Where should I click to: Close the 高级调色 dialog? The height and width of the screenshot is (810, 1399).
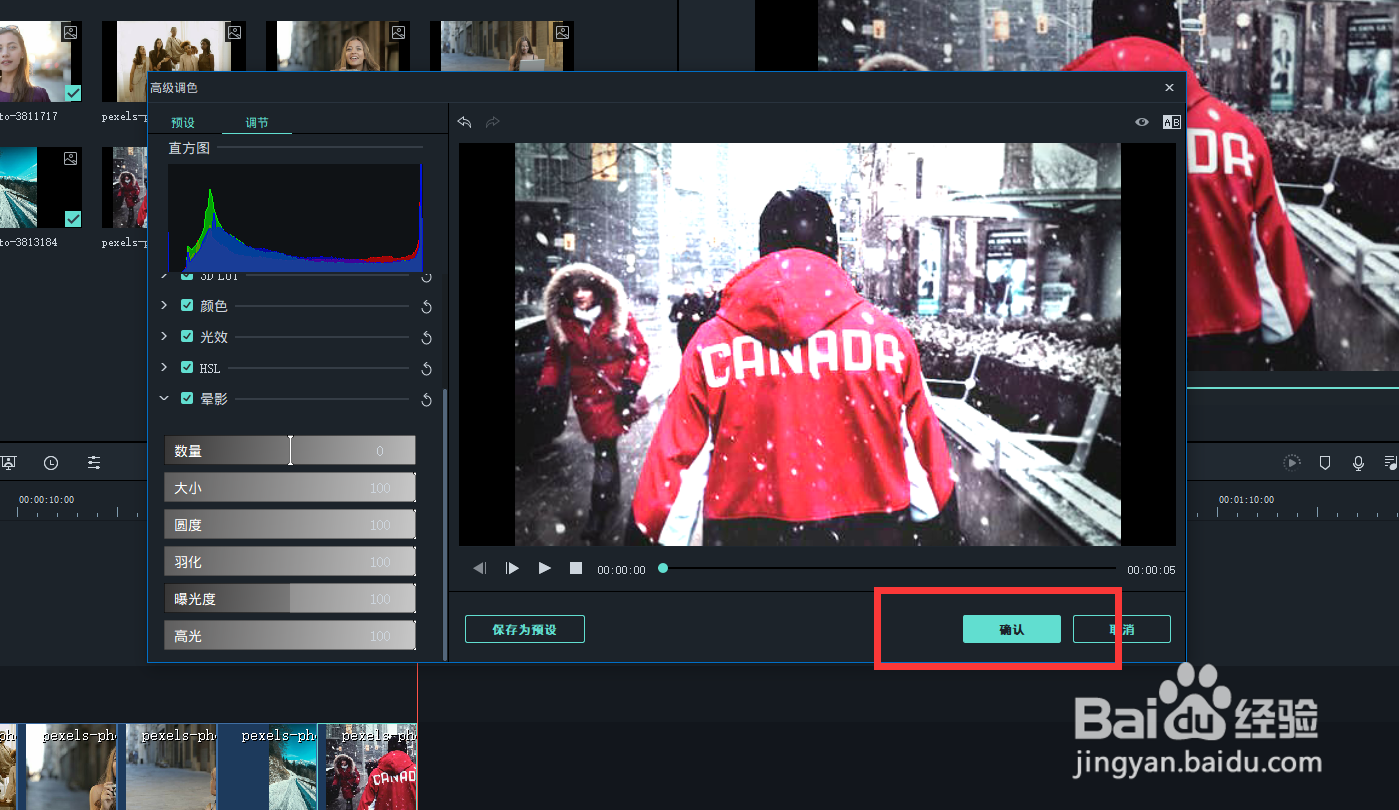[1169, 88]
